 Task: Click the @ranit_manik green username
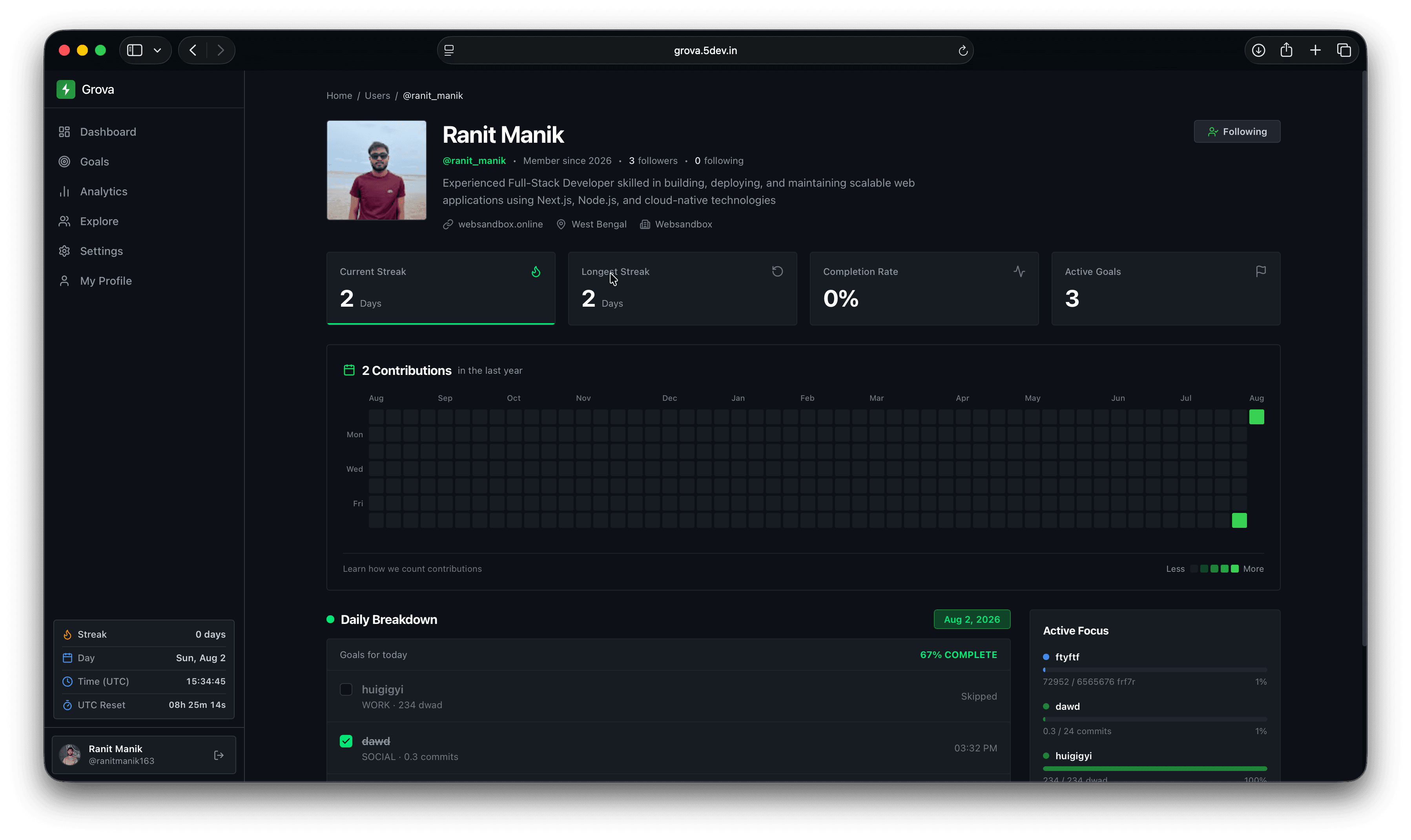[x=474, y=161]
